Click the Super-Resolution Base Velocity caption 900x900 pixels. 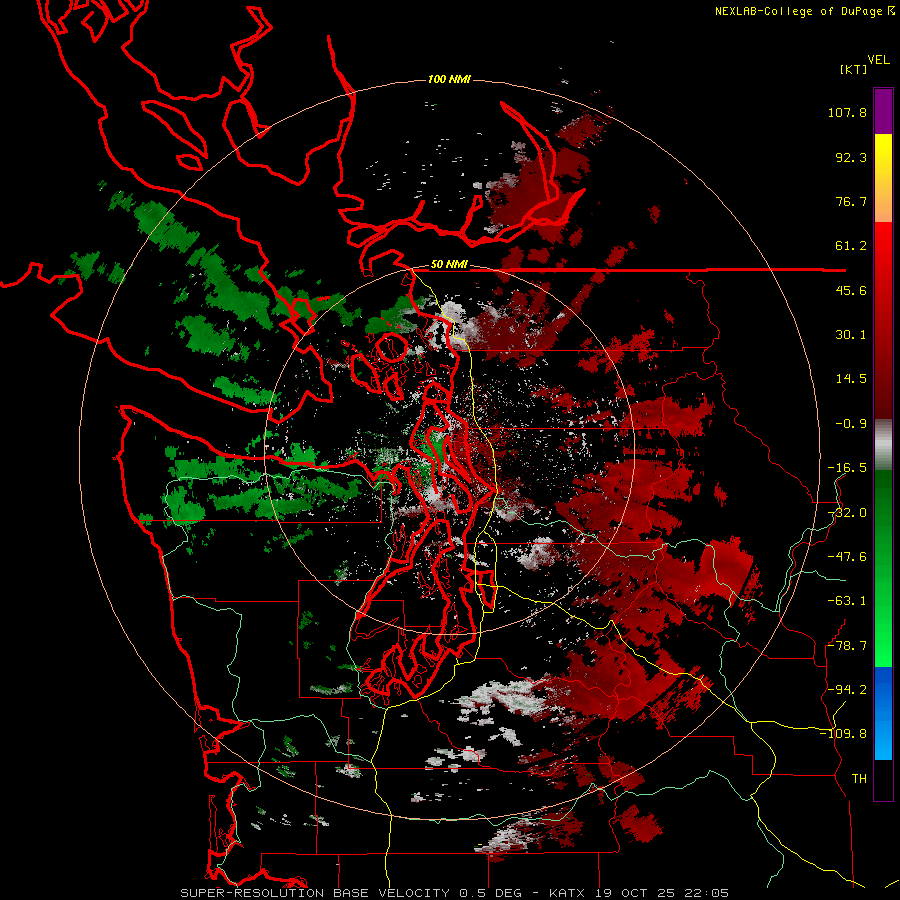[315, 893]
